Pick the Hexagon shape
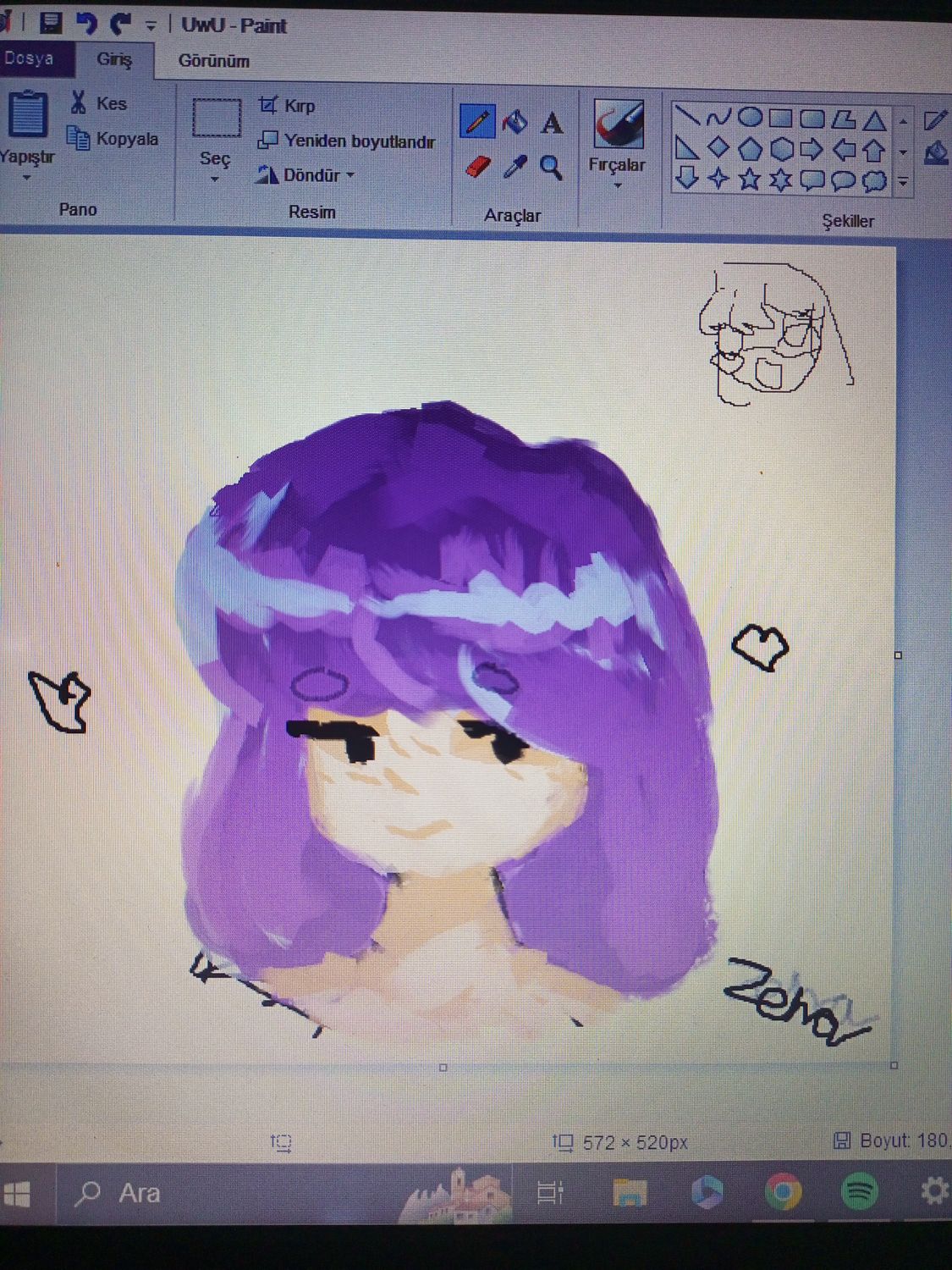This screenshot has height=1270, width=952. pos(781,150)
